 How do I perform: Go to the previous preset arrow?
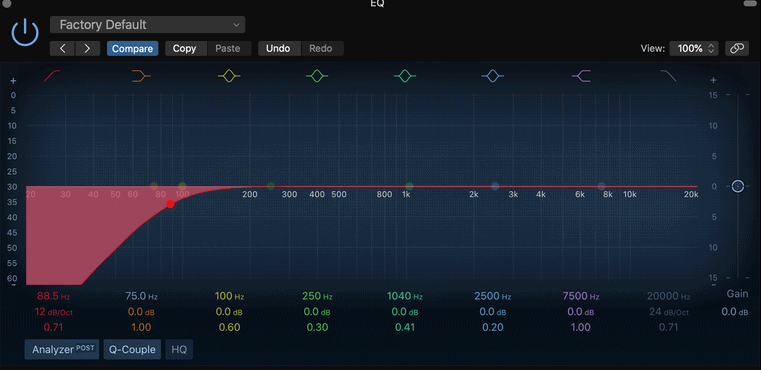point(63,49)
